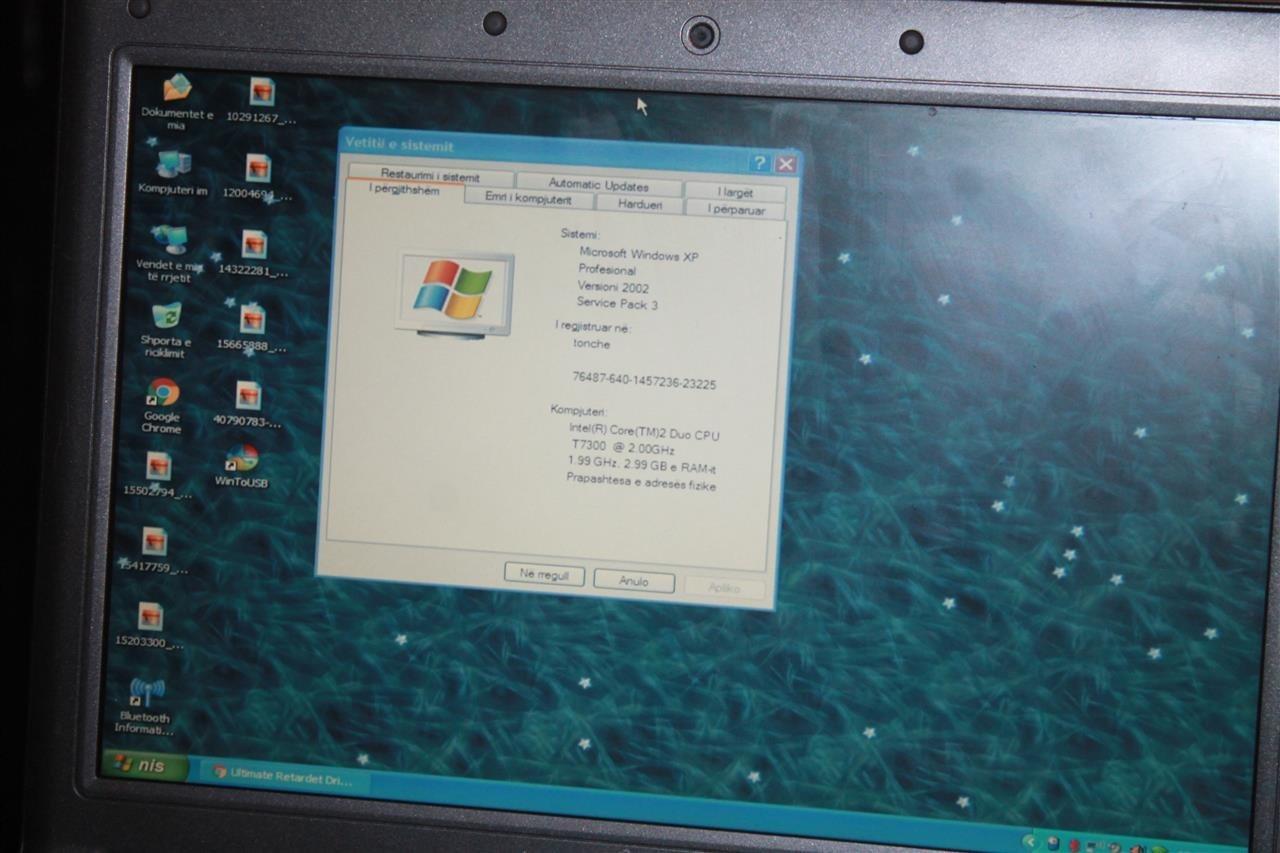The image size is (1280, 853).
Task: Open the Start menu button
Action: pyautogui.click(x=143, y=765)
